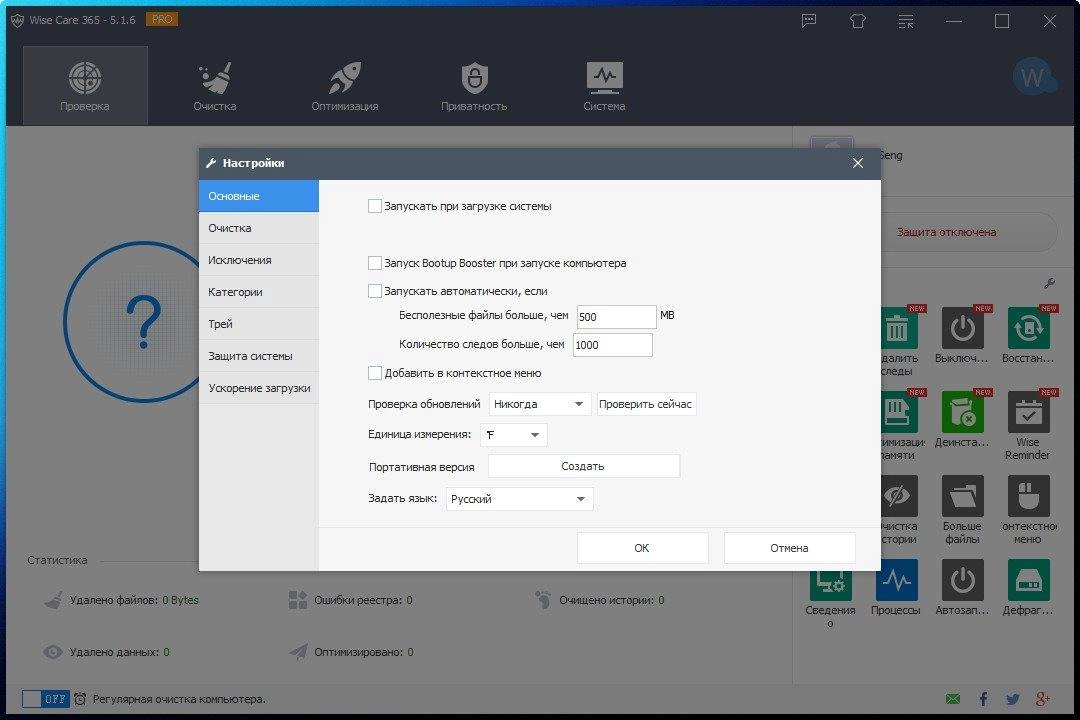Select the Основные settings tab
The width and height of the screenshot is (1080, 720).
[x=259, y=196]
